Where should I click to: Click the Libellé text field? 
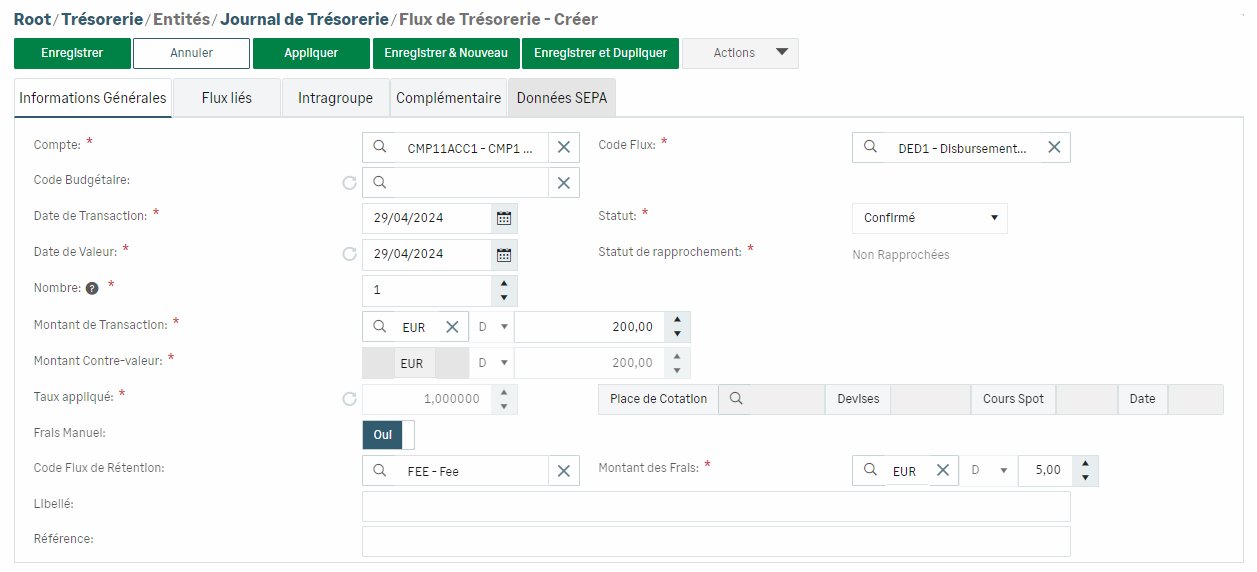(x=715, y=506)
